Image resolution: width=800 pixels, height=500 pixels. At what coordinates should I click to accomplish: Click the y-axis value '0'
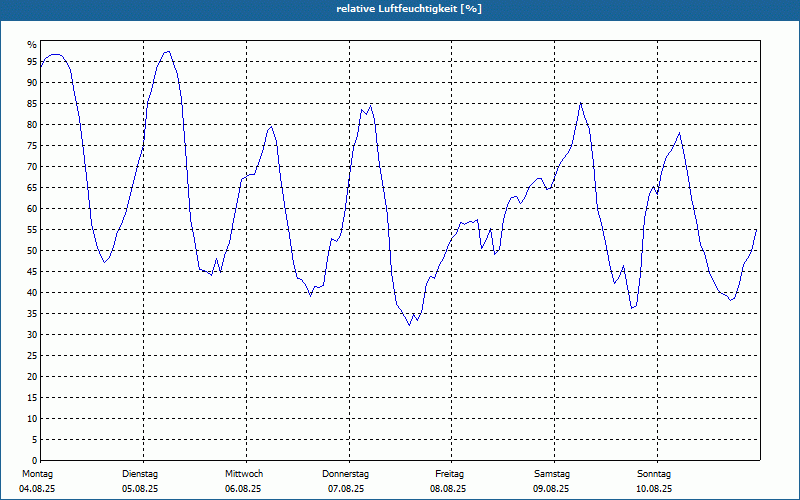coord(35,461)
